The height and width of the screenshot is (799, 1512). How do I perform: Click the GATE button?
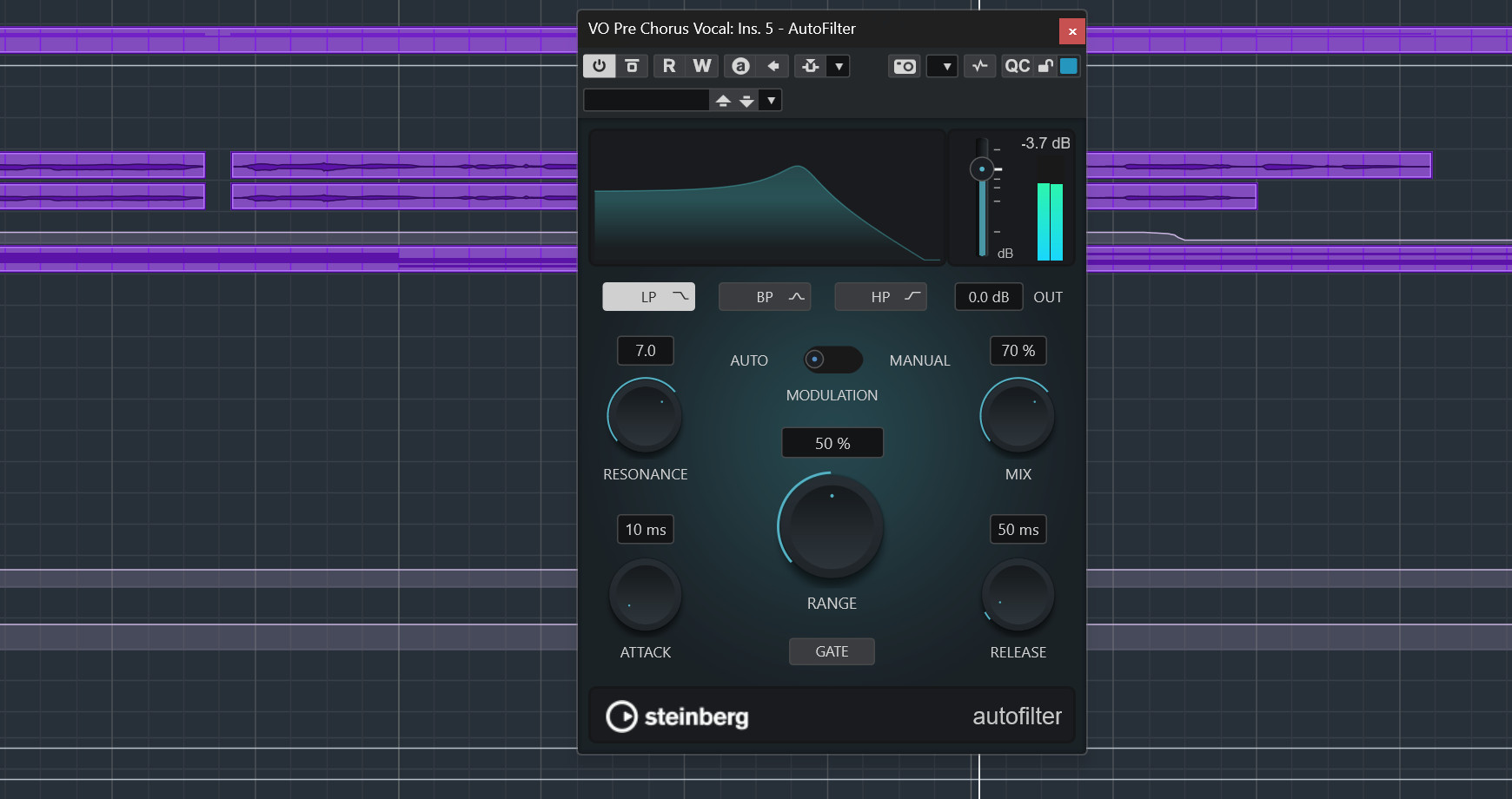click(832, 651)
